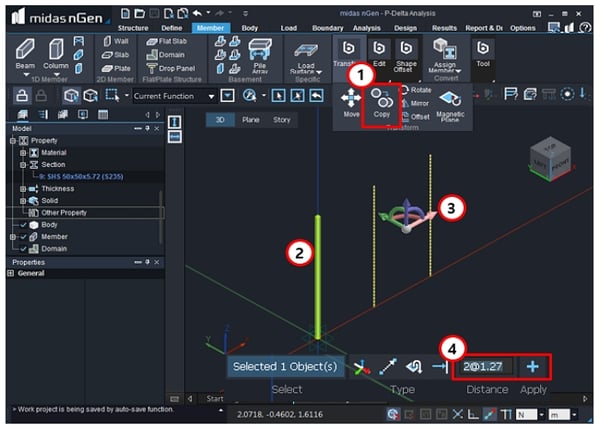Toggle visibility checkmark for Body
The image size is (600, 428).
[23, 225]
